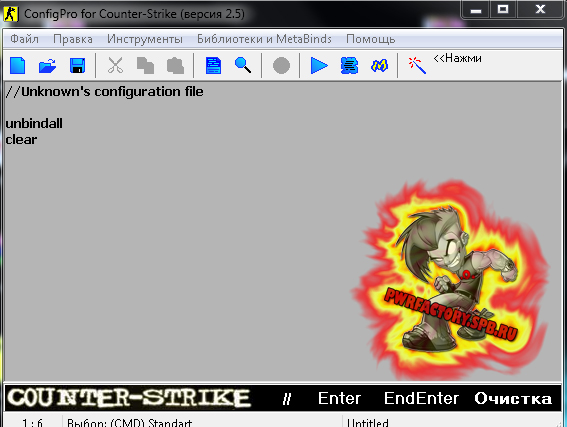Screen dimensions: 567x427
Task: Click the //Unknown's configuration file comment
Action: click(105, 92)
